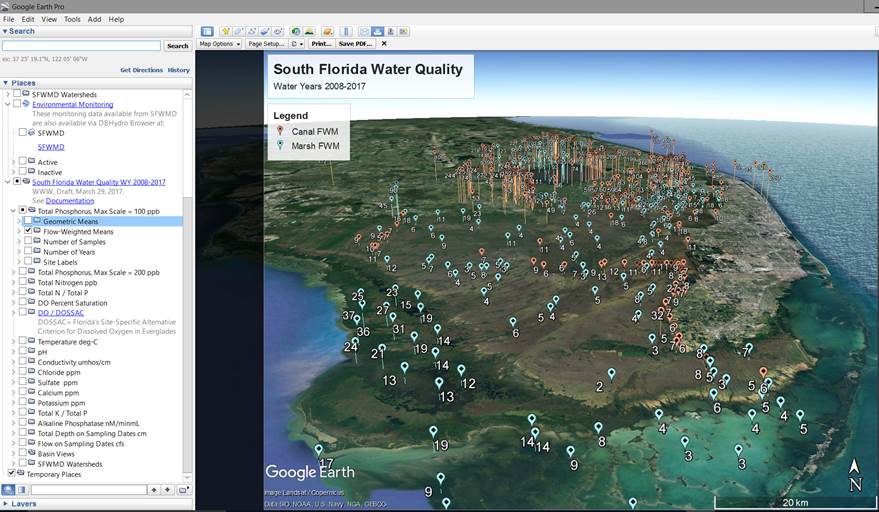Uncheck the Flow-Weighted Means checkbox
Image resolution: width=879 pixels, height=512 pixels.
[x=27, y=231]
